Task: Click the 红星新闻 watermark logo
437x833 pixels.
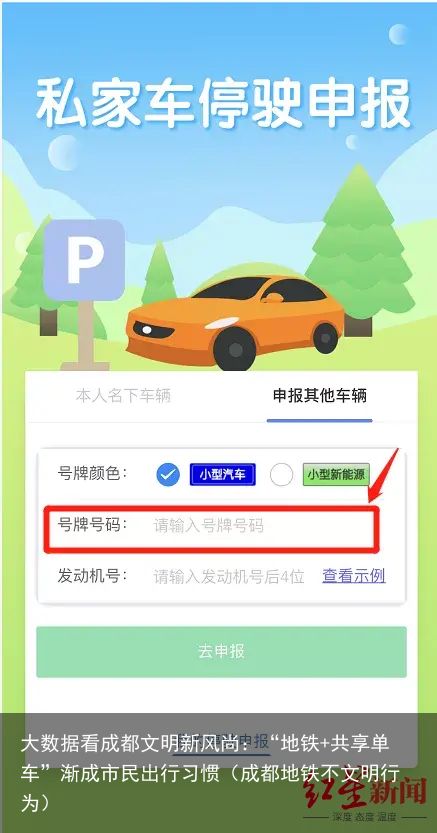Action: (x=365, y=792)
